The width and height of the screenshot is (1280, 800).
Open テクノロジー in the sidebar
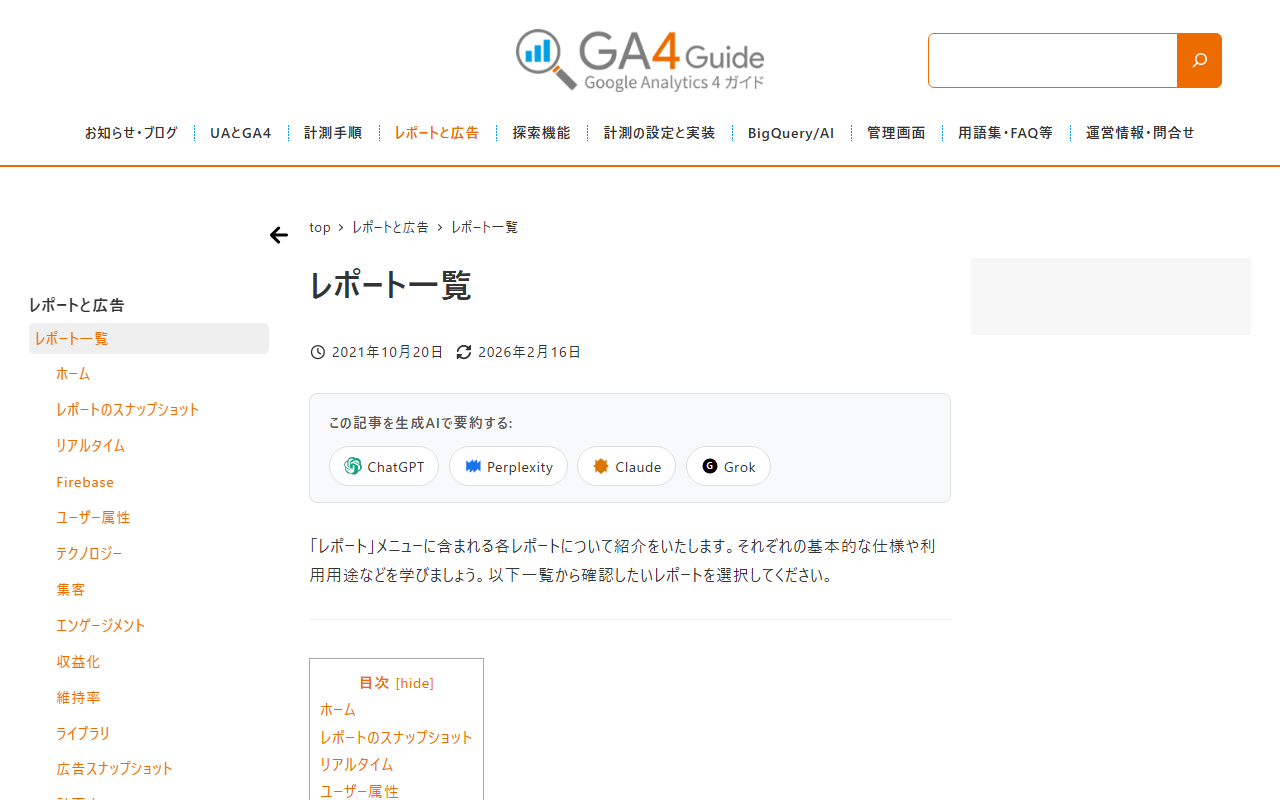(x=89, y=554)
